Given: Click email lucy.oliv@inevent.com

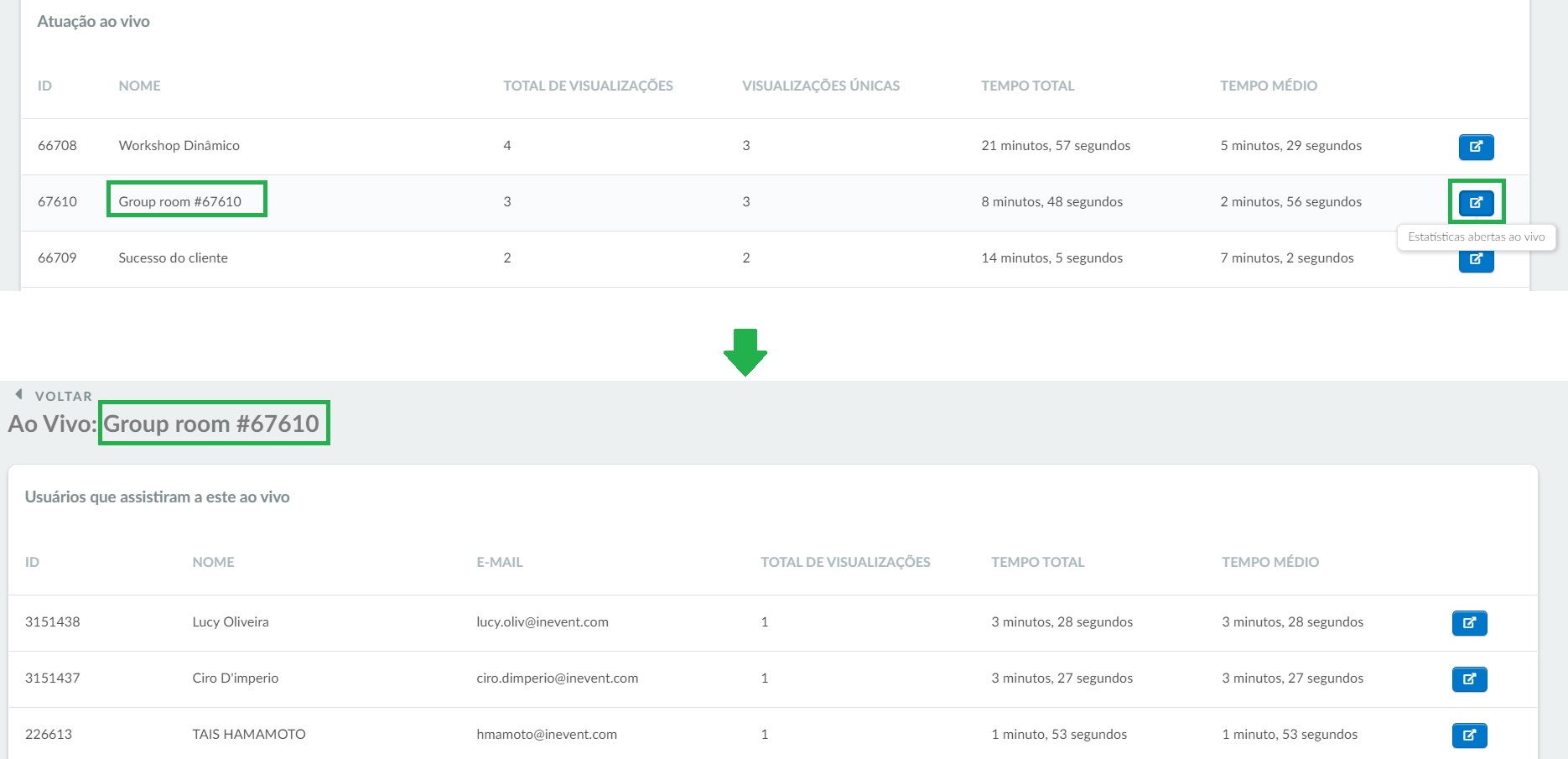Looking at the screenshot, I should click(543, 621).
